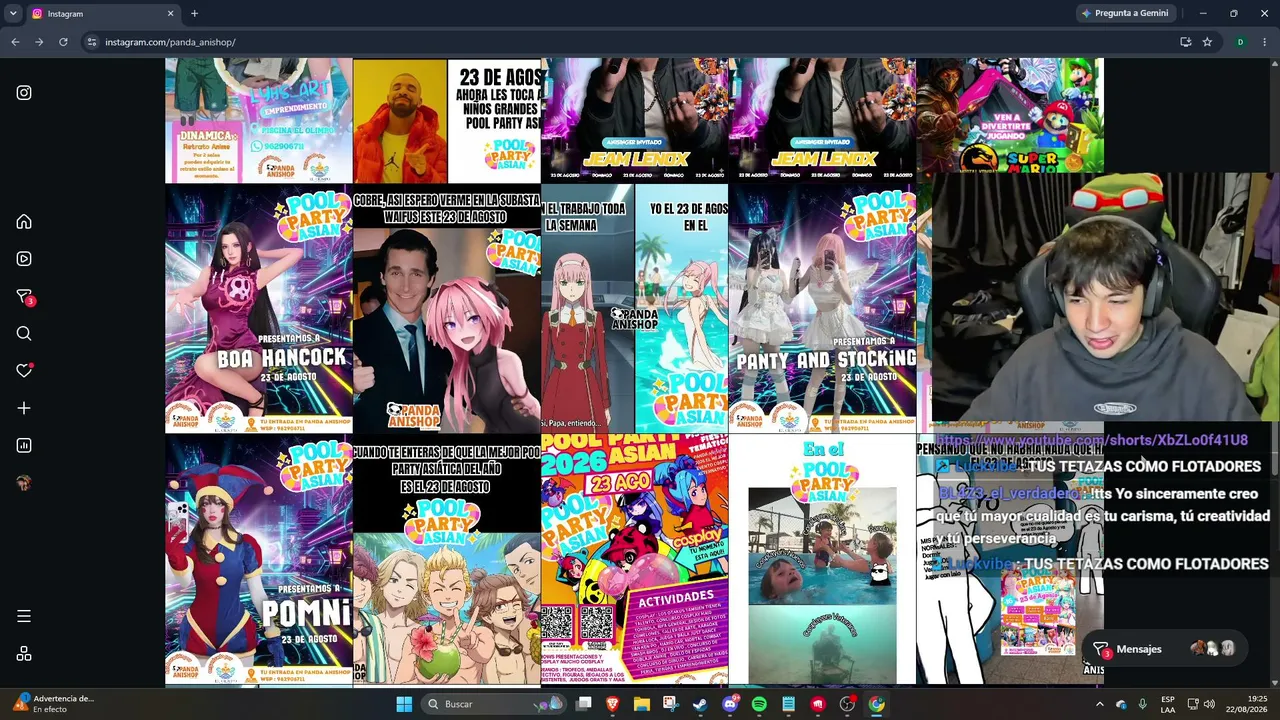Open File Explorer from the taskbar

[642, 704]
